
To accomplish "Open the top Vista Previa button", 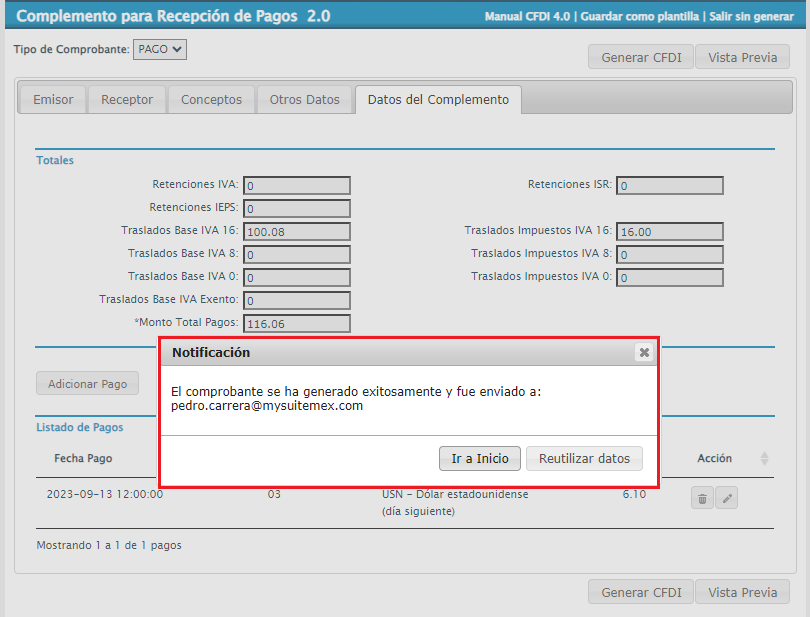I will (x=742, y=57).
